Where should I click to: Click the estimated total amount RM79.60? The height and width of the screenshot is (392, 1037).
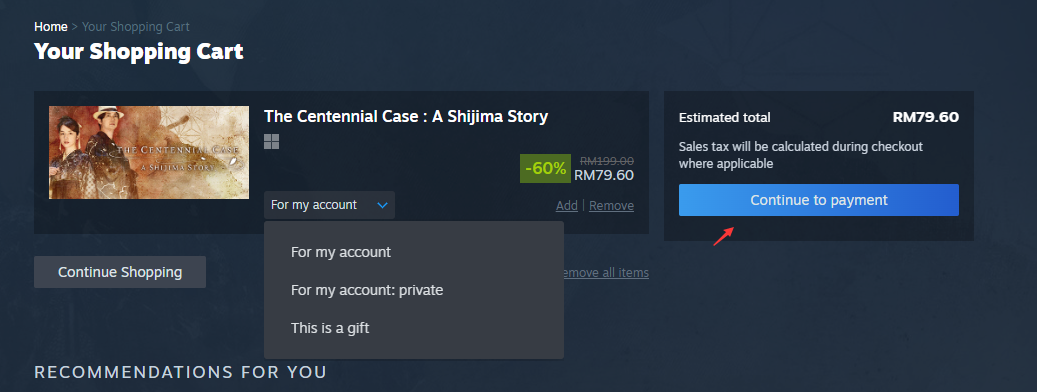click(925, 117)
